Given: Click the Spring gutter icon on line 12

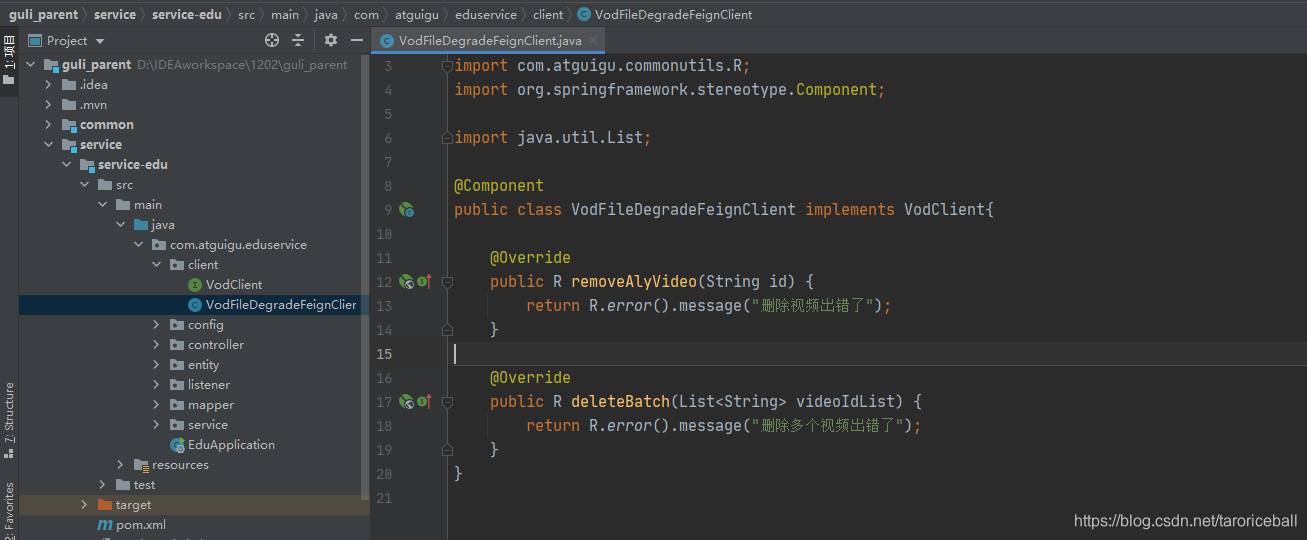Looking at the screenshot, I should (406, 282).
